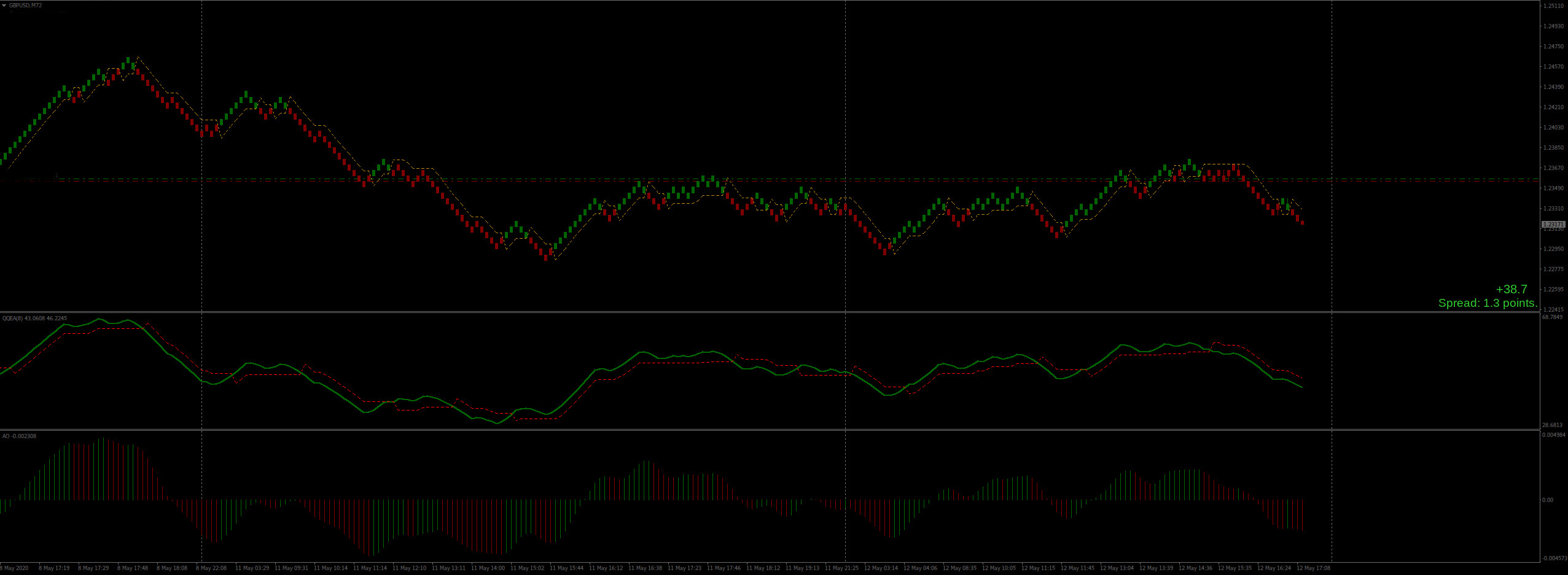
Task: Click the +38.7 profit readout
Action: click(x=1511, y=289)
